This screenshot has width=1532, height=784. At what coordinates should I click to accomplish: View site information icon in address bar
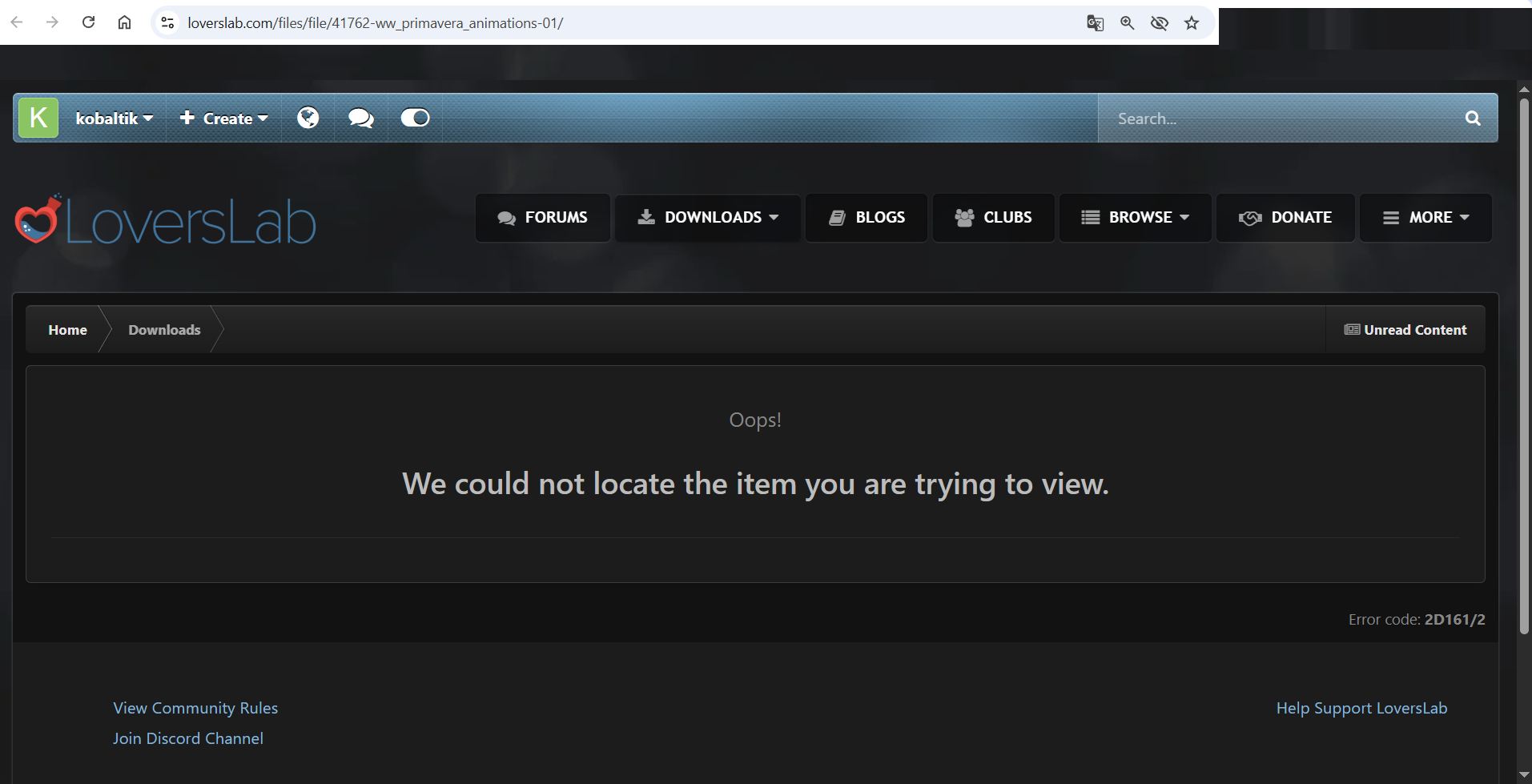click(167, 22)
